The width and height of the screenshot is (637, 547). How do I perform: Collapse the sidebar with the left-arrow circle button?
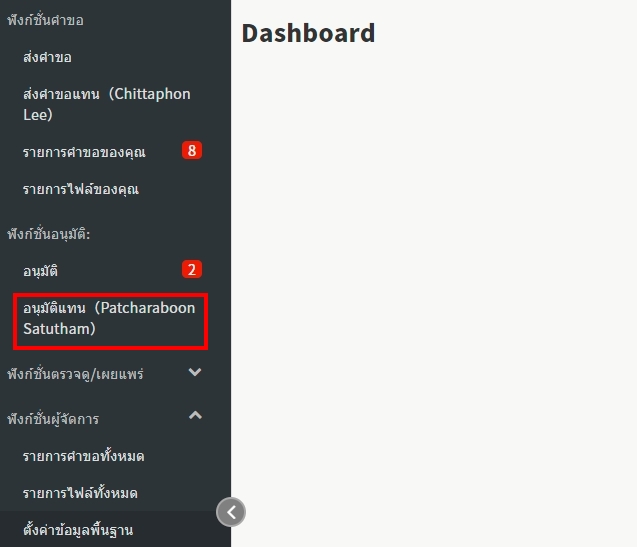point(231,512)
